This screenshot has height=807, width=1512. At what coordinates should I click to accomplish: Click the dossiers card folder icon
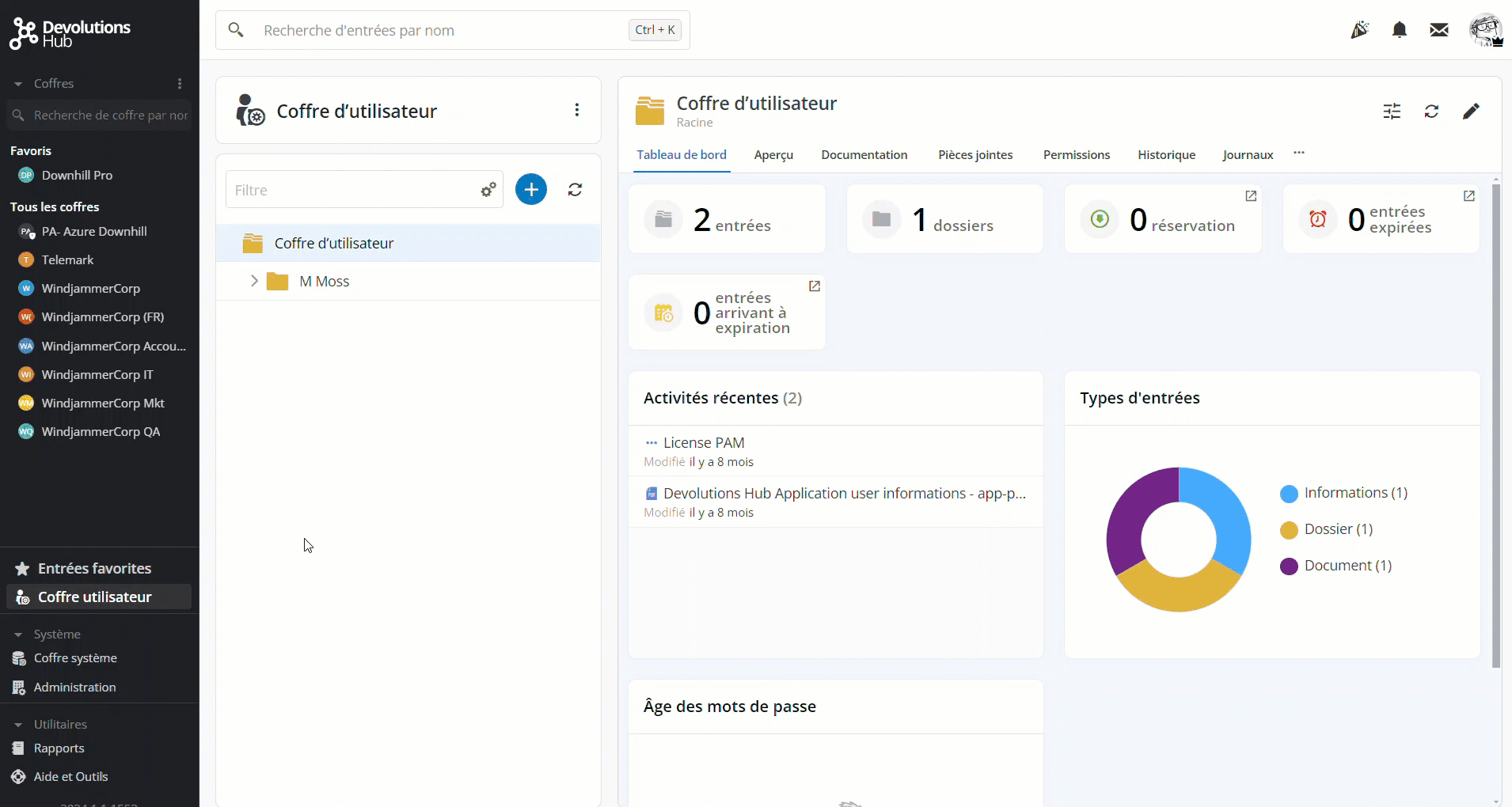point(882,219)
